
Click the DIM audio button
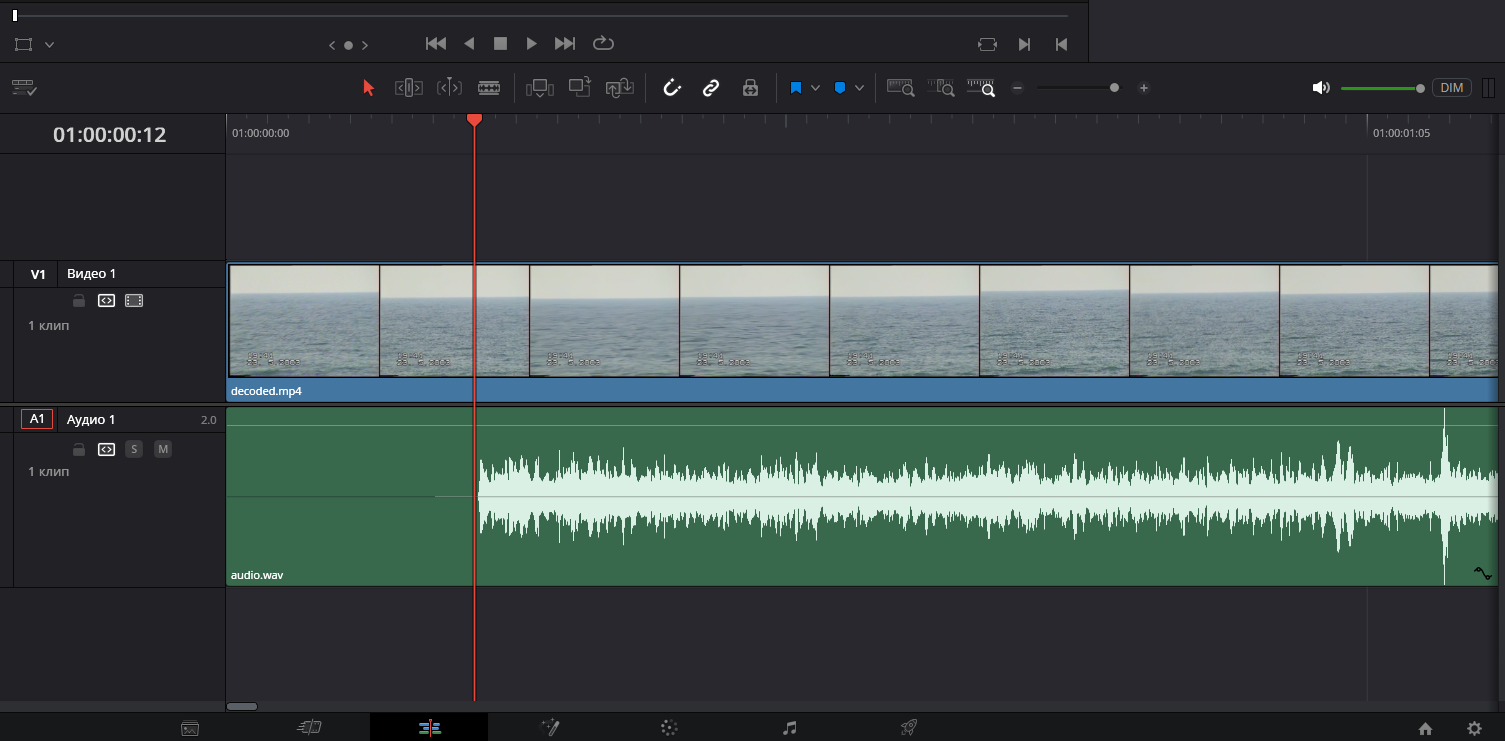click(1451, 88)
